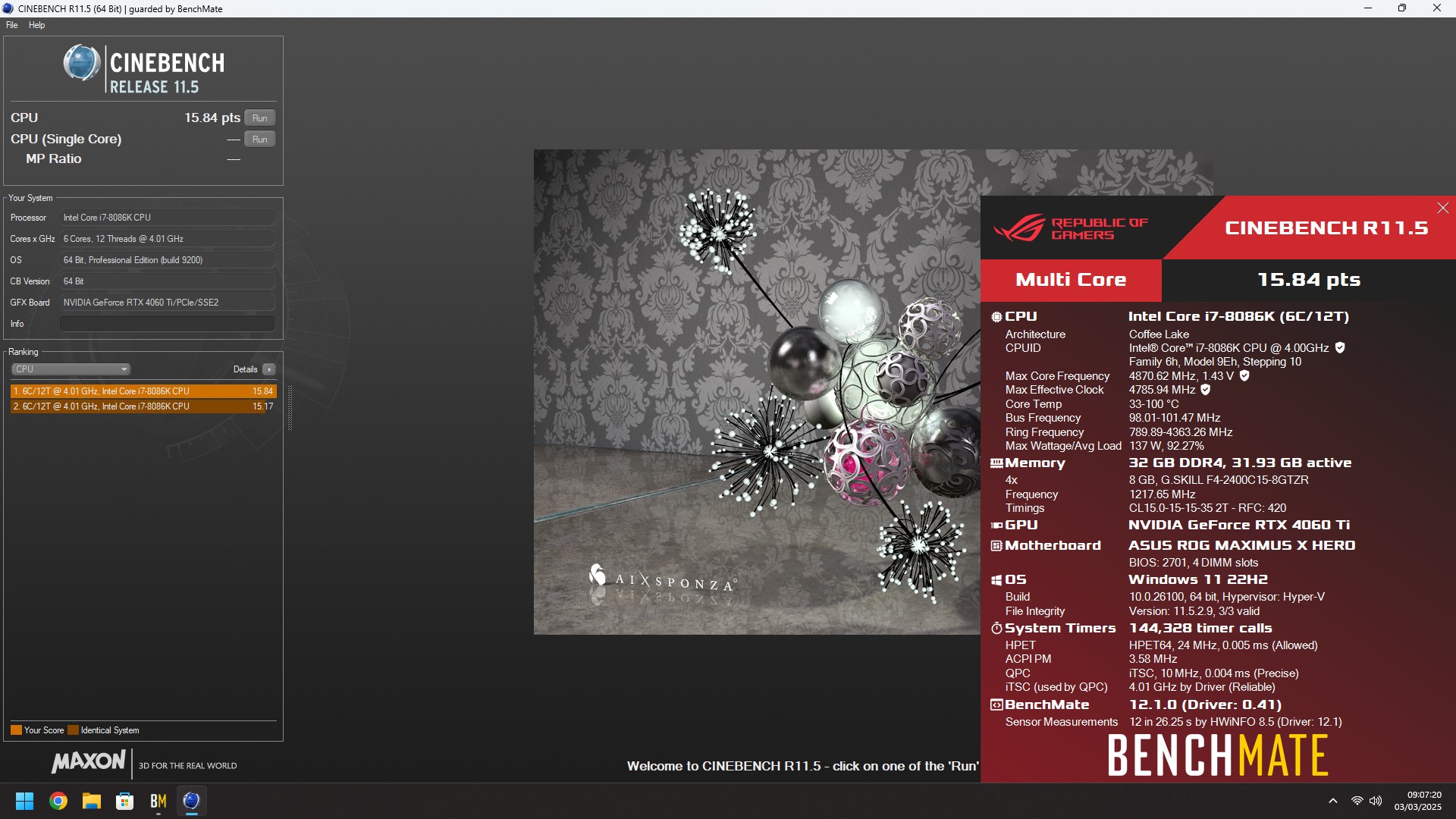This screenshot has height=819, width=1456.
Task: Click the 15.84 pts score in BenchMate
Action: [1309, 280]
